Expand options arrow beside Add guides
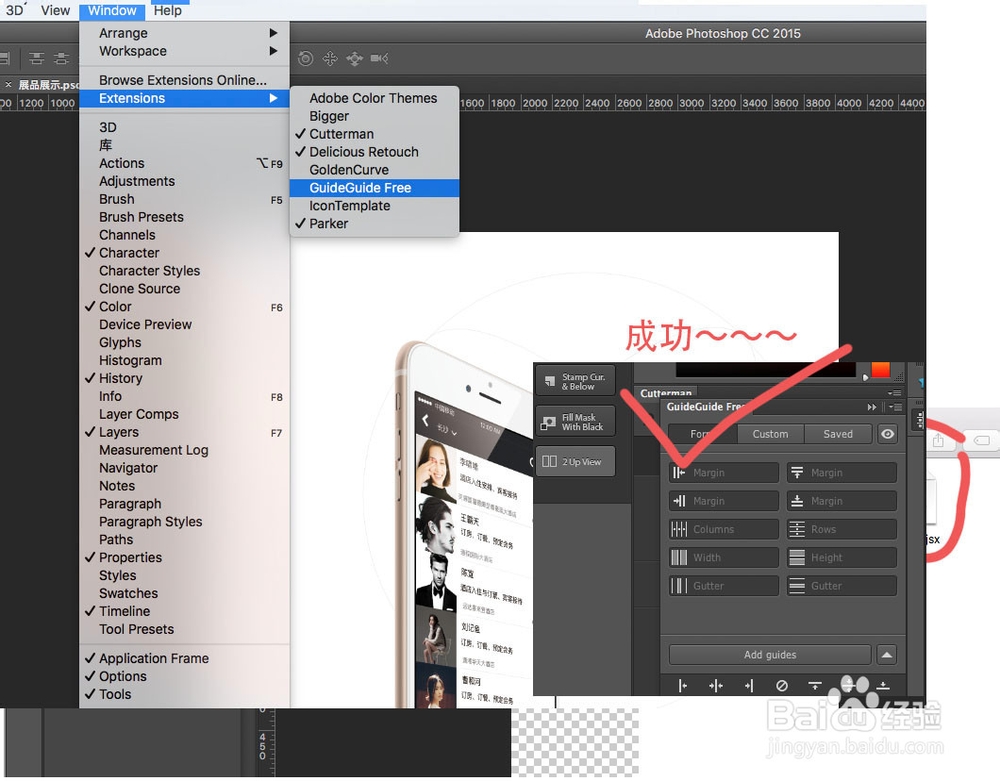This screenshot has width=1000, height=781. click(x=887, y=655)
